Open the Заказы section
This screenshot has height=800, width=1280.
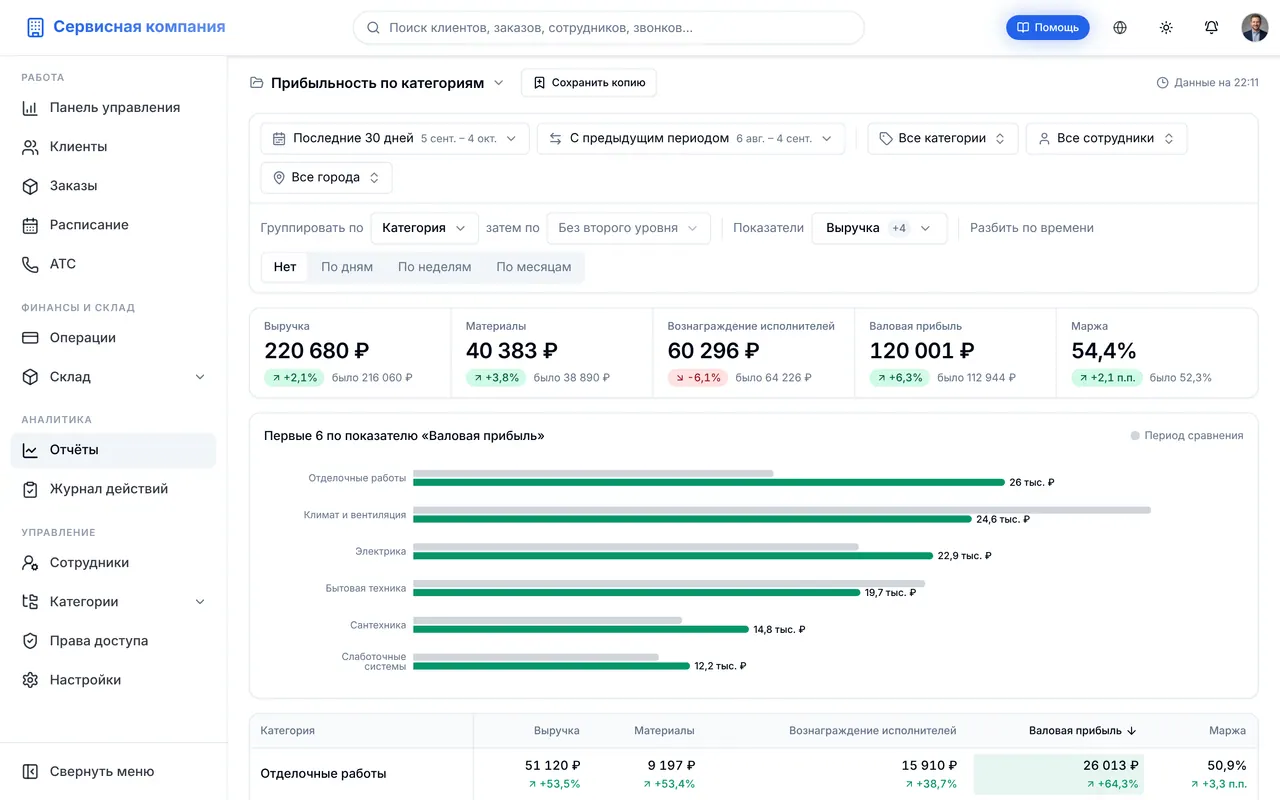click(x=113, y=185)
